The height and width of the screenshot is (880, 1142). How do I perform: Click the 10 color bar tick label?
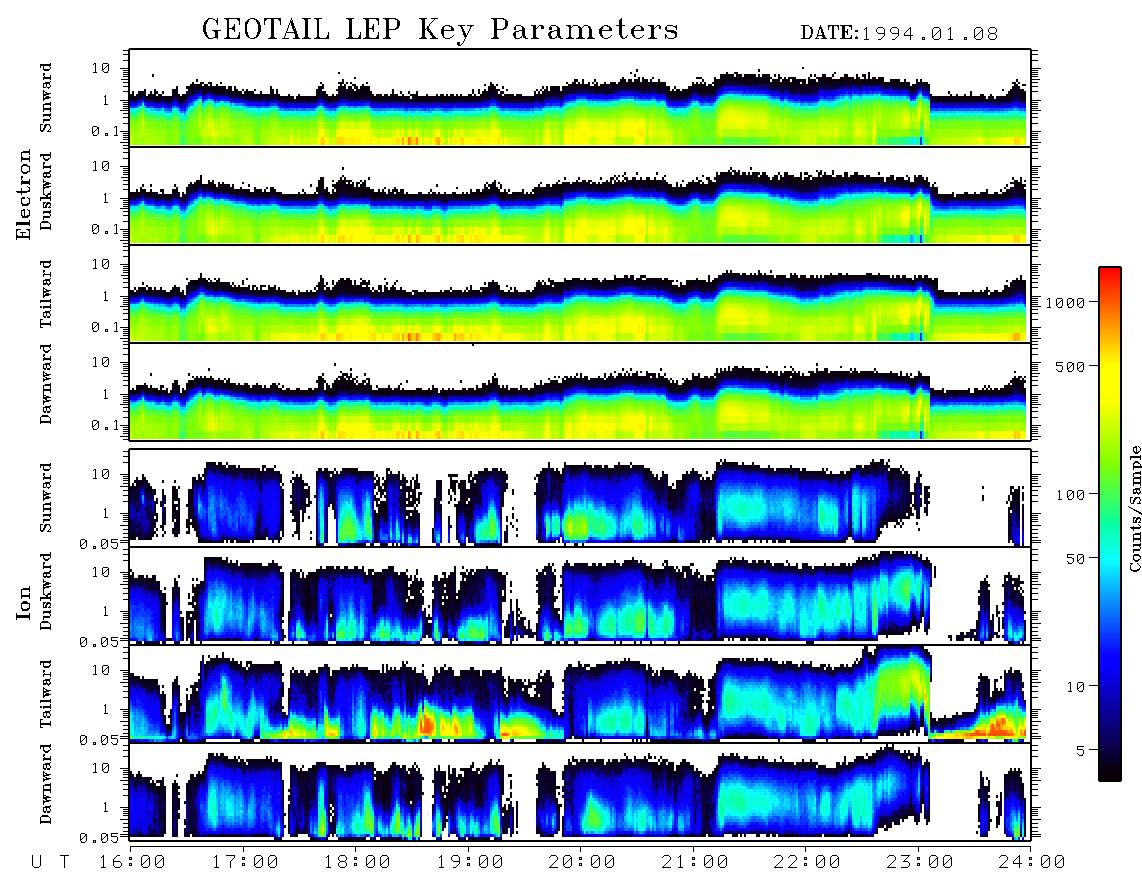tap(1076, 686)
